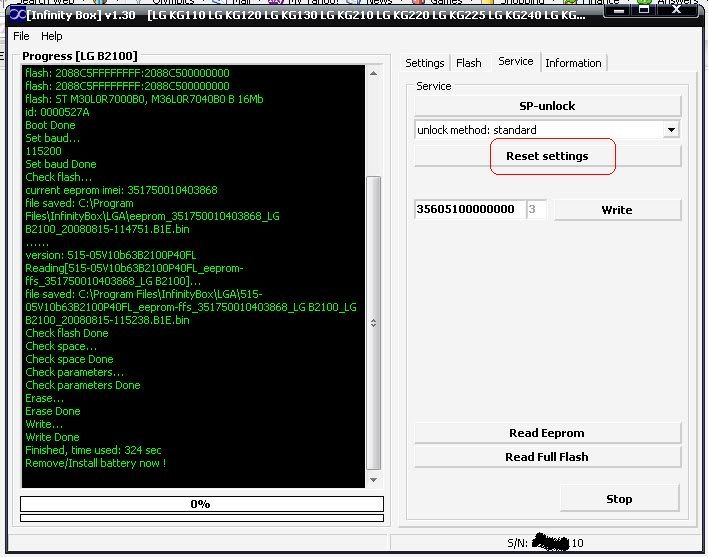Click the Infinity Box logo icon in title bar
Viewport: 709px width, 557px height.
pos(18,14)
